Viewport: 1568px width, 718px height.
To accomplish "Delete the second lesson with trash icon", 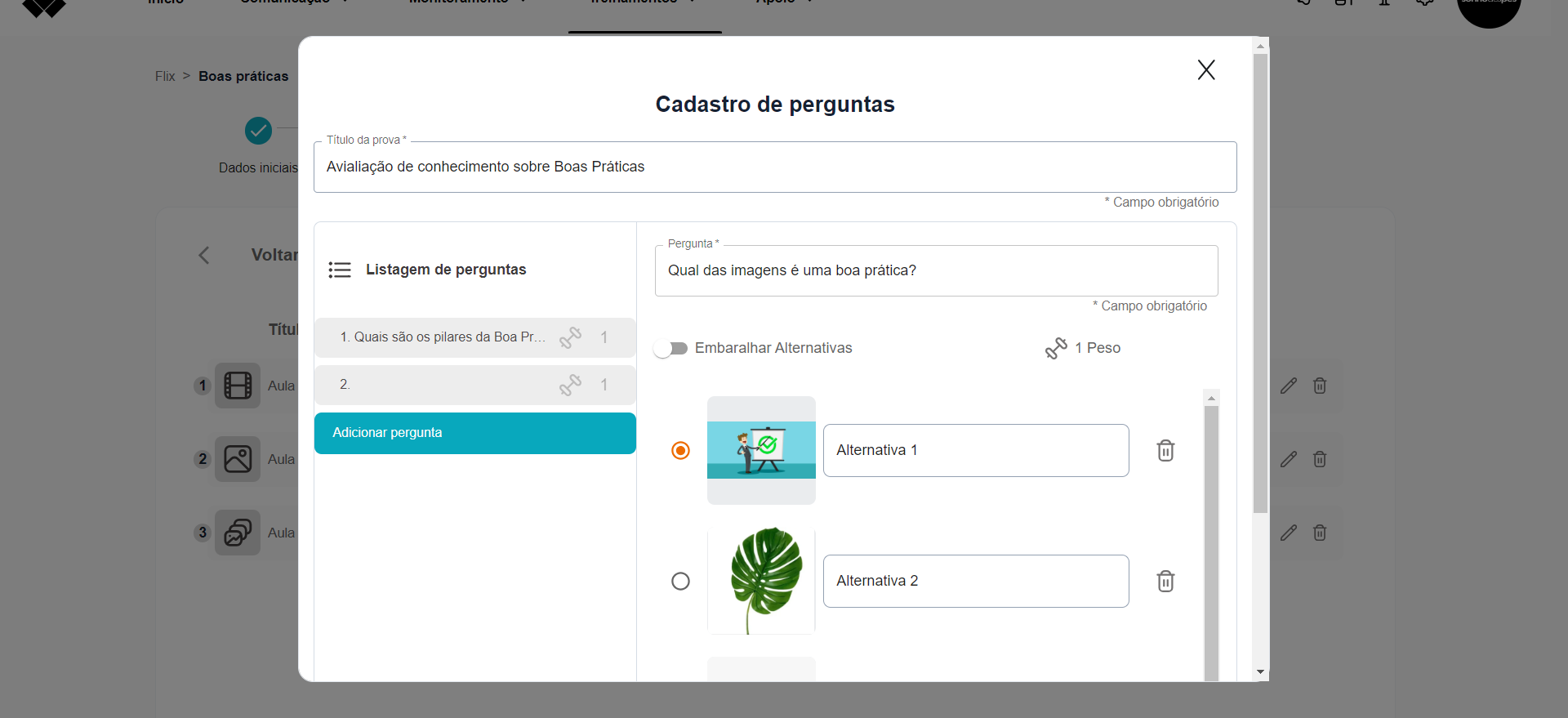I will [x=1320, y=459].
